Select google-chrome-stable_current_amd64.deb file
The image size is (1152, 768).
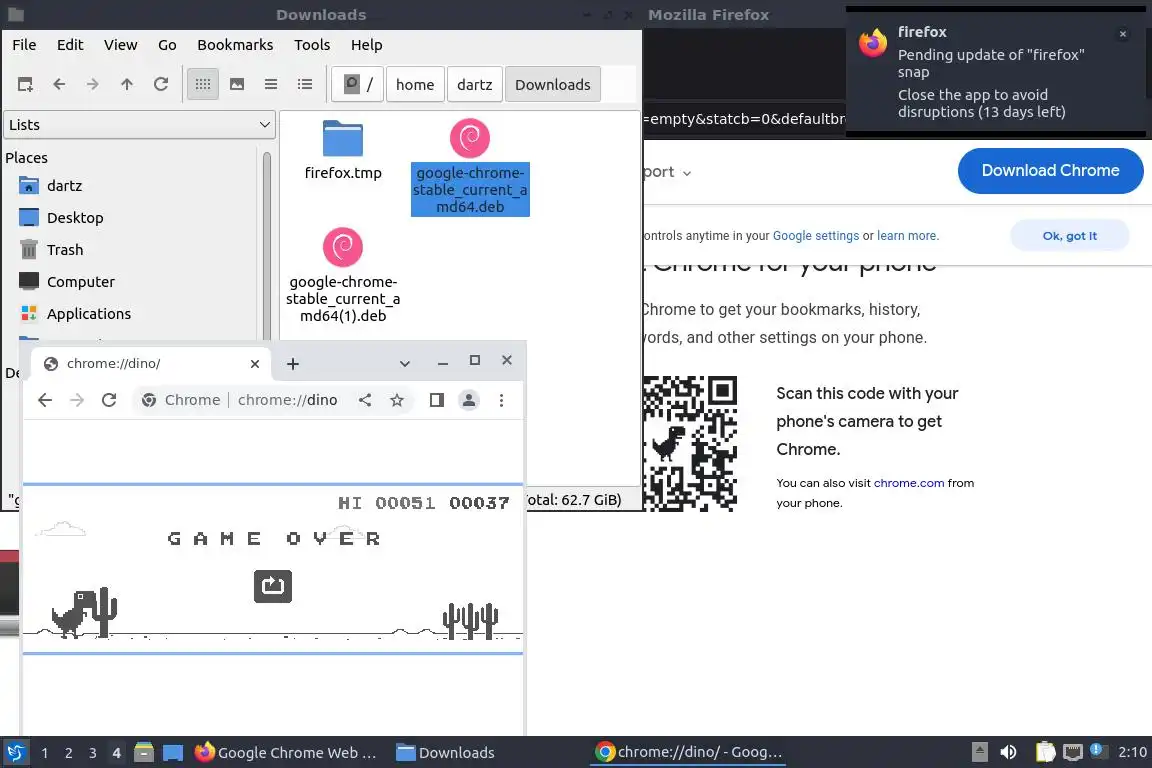click(470, 168)
